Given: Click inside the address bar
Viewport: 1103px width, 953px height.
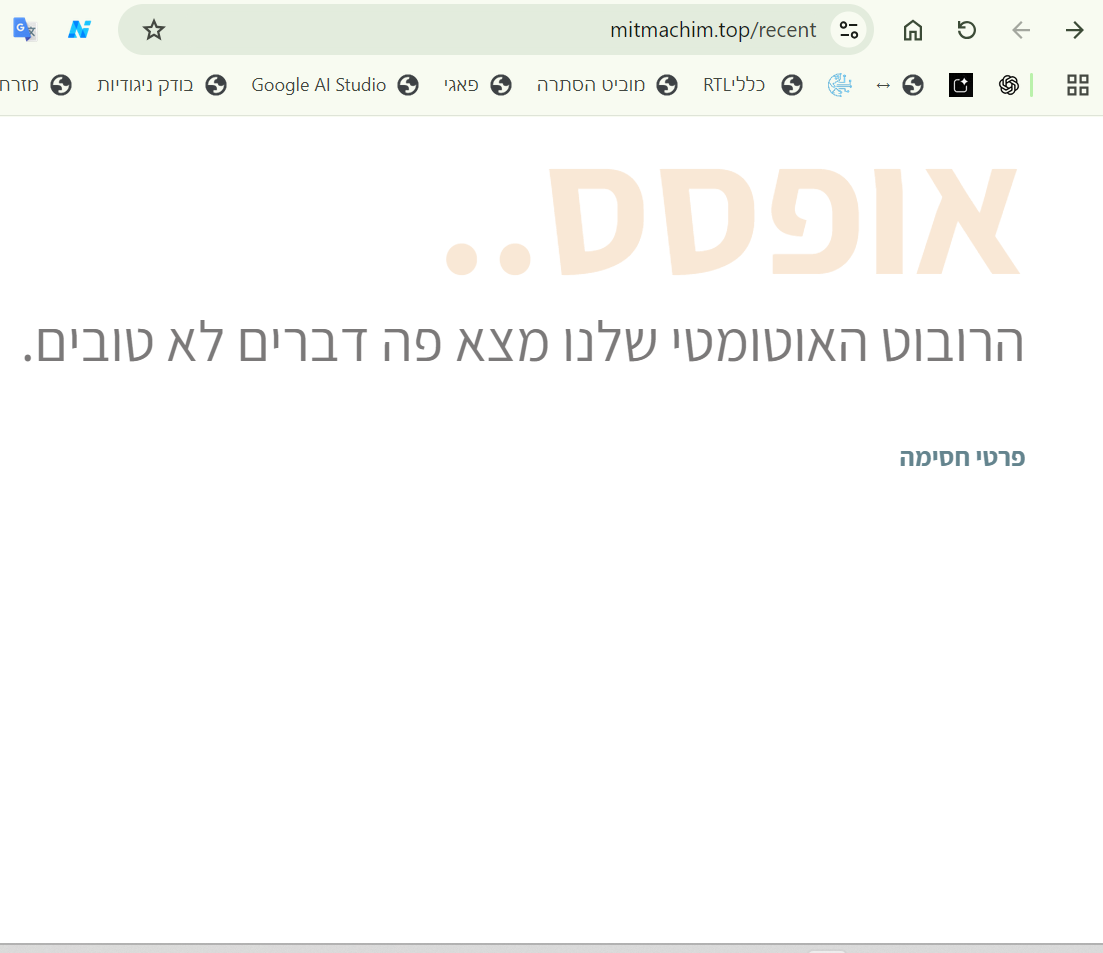Looking at the screenshot, I should tap(712, 29).
